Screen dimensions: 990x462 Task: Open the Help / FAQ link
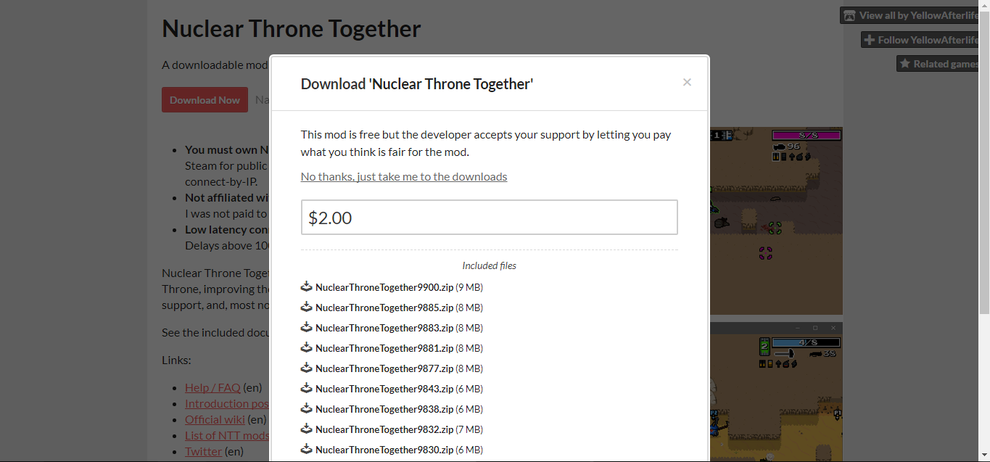pyautogui.click(x=213, y=388)
